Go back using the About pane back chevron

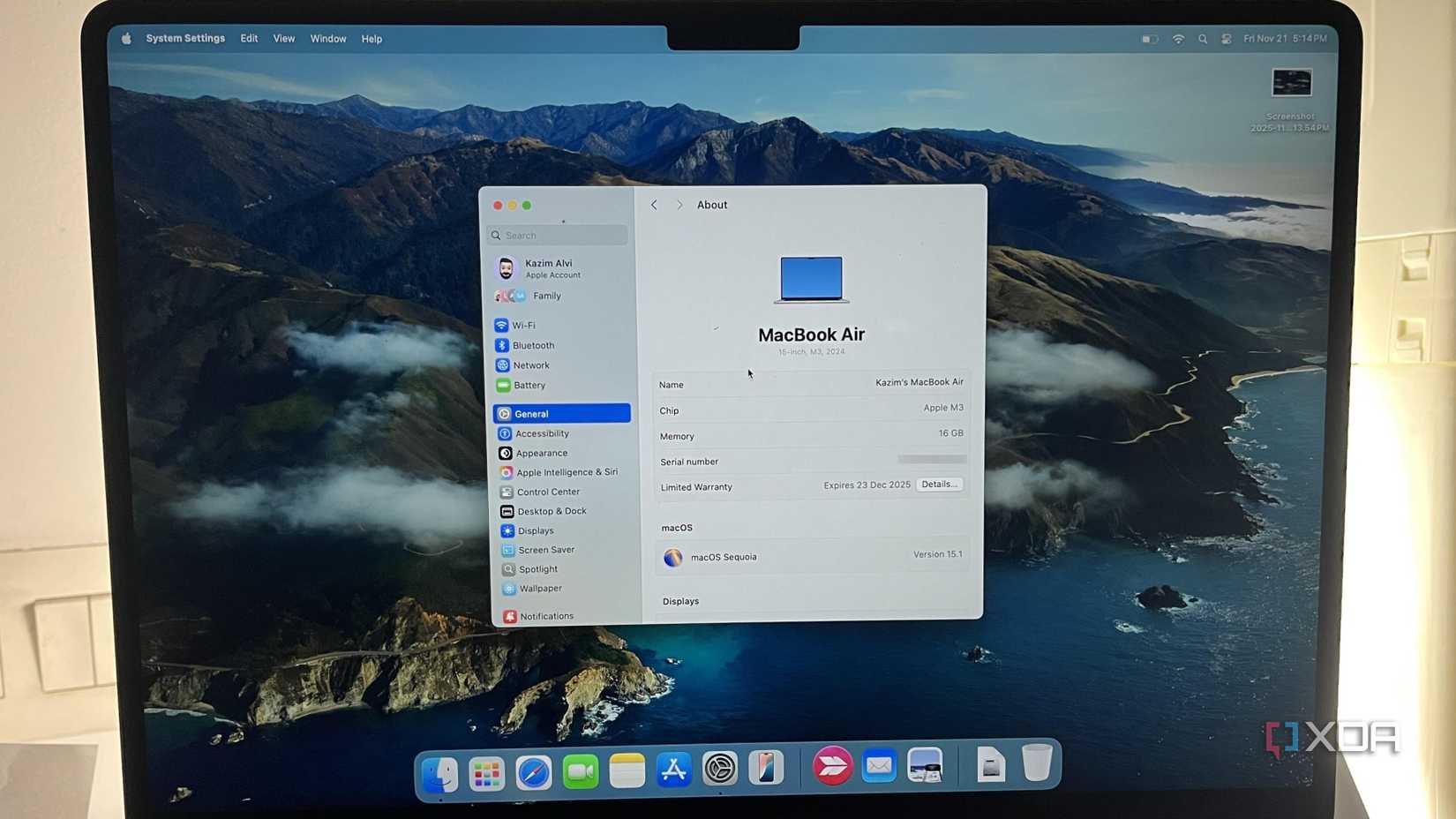(x=653, y=204)
